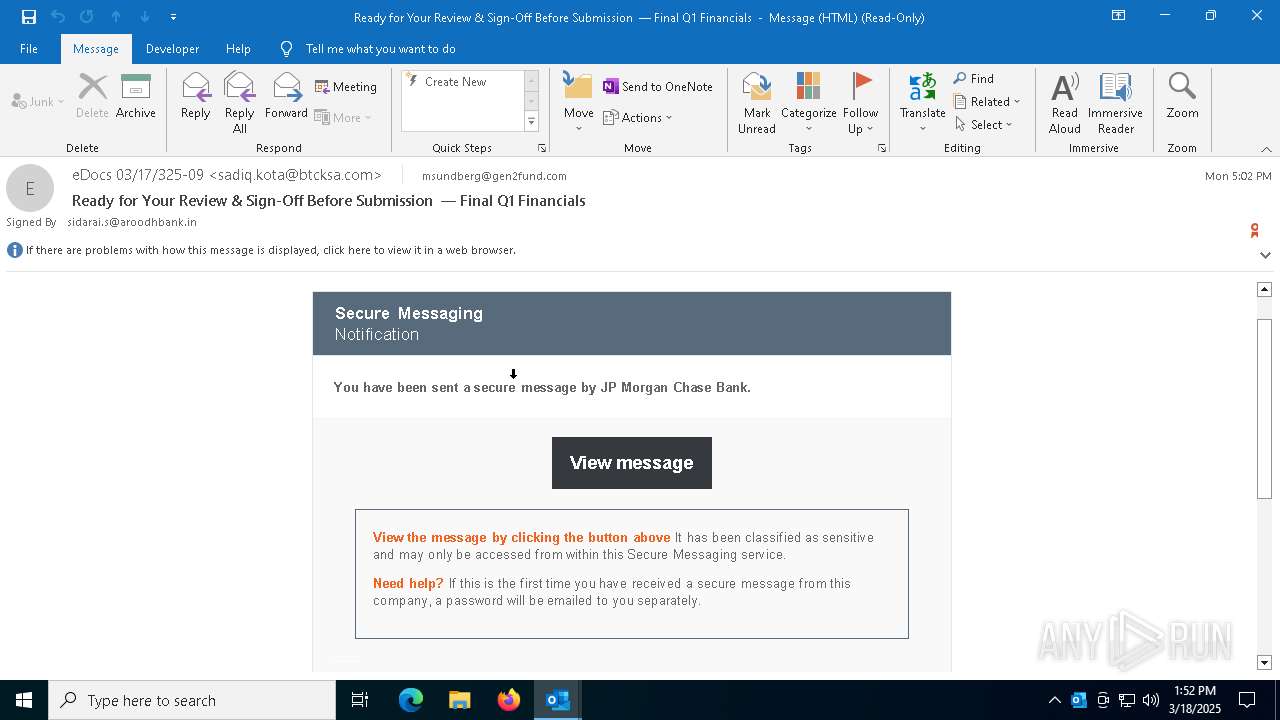Set a Follow Up flag
Screen dimensions: 1280x720
[860, 103]
